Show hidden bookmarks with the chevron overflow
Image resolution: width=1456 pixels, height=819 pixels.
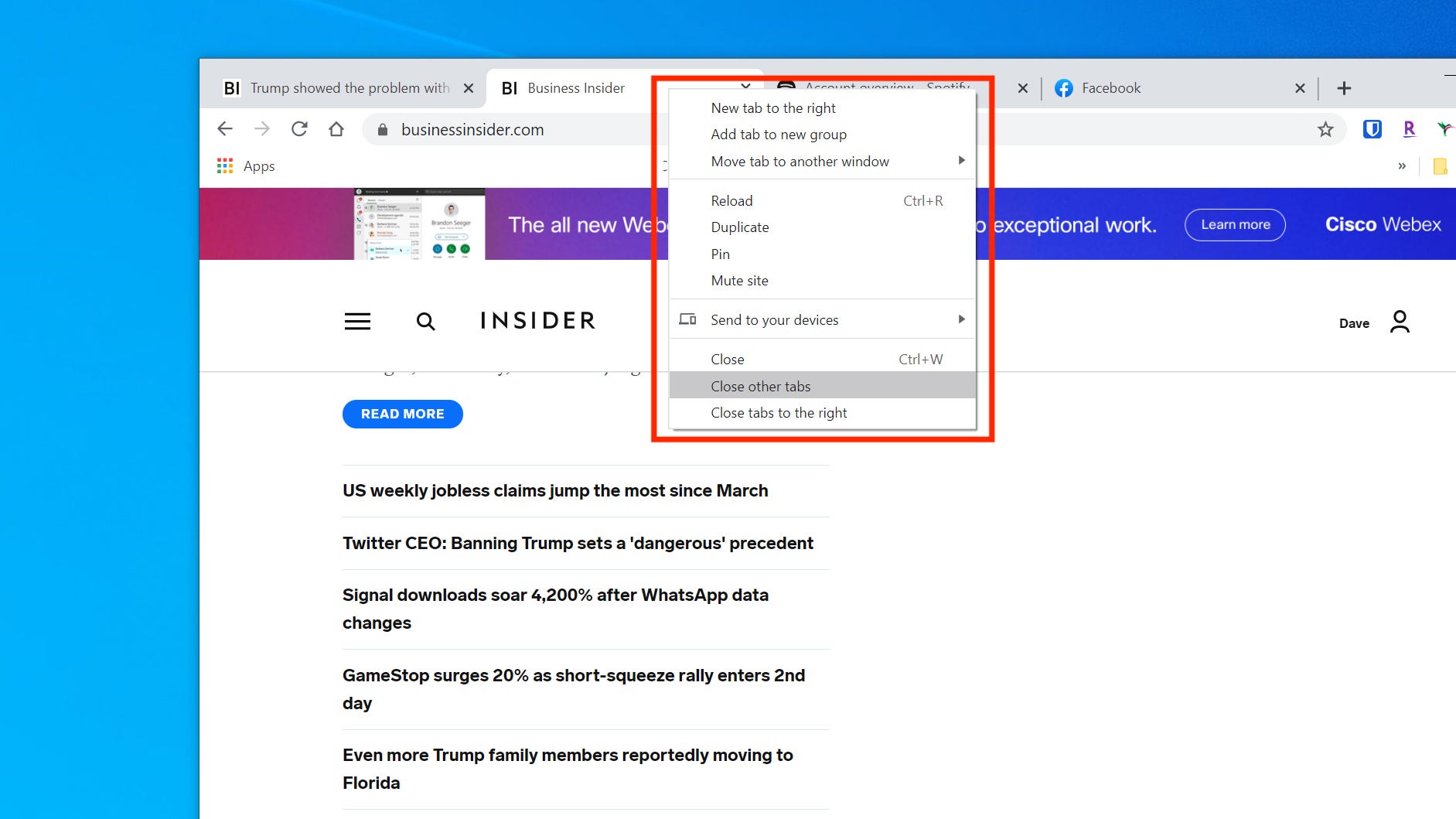pos(1402,166)
